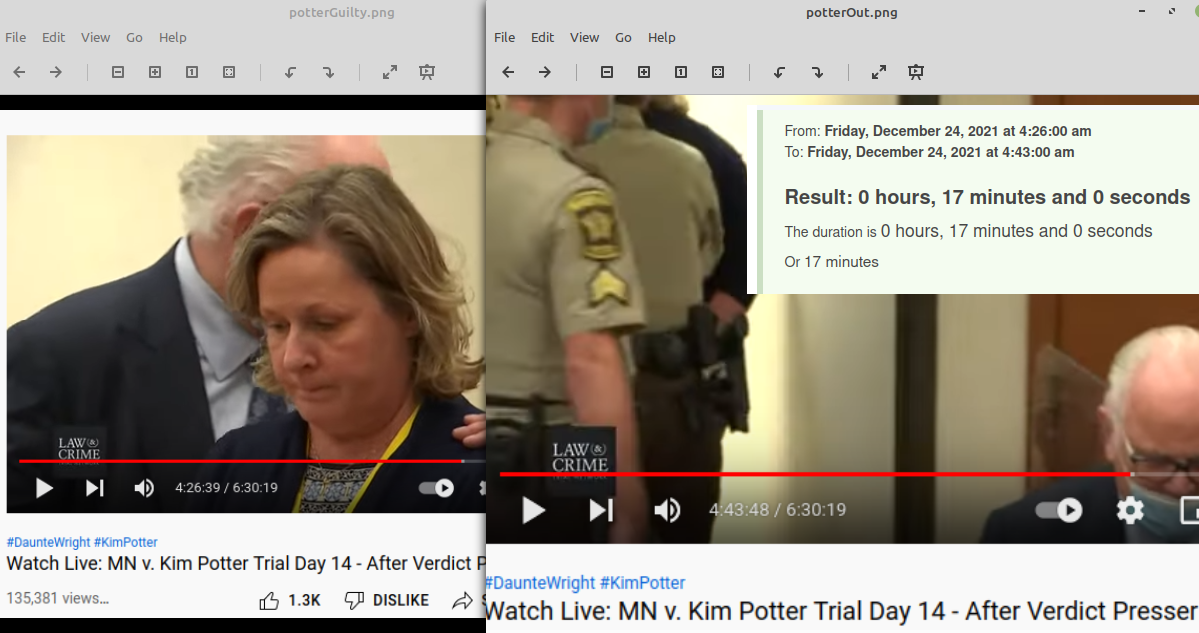Click the volume speaker in 4:26:39 video
The height and width of the screenshot is (633, 1199).
pos(144,488)
